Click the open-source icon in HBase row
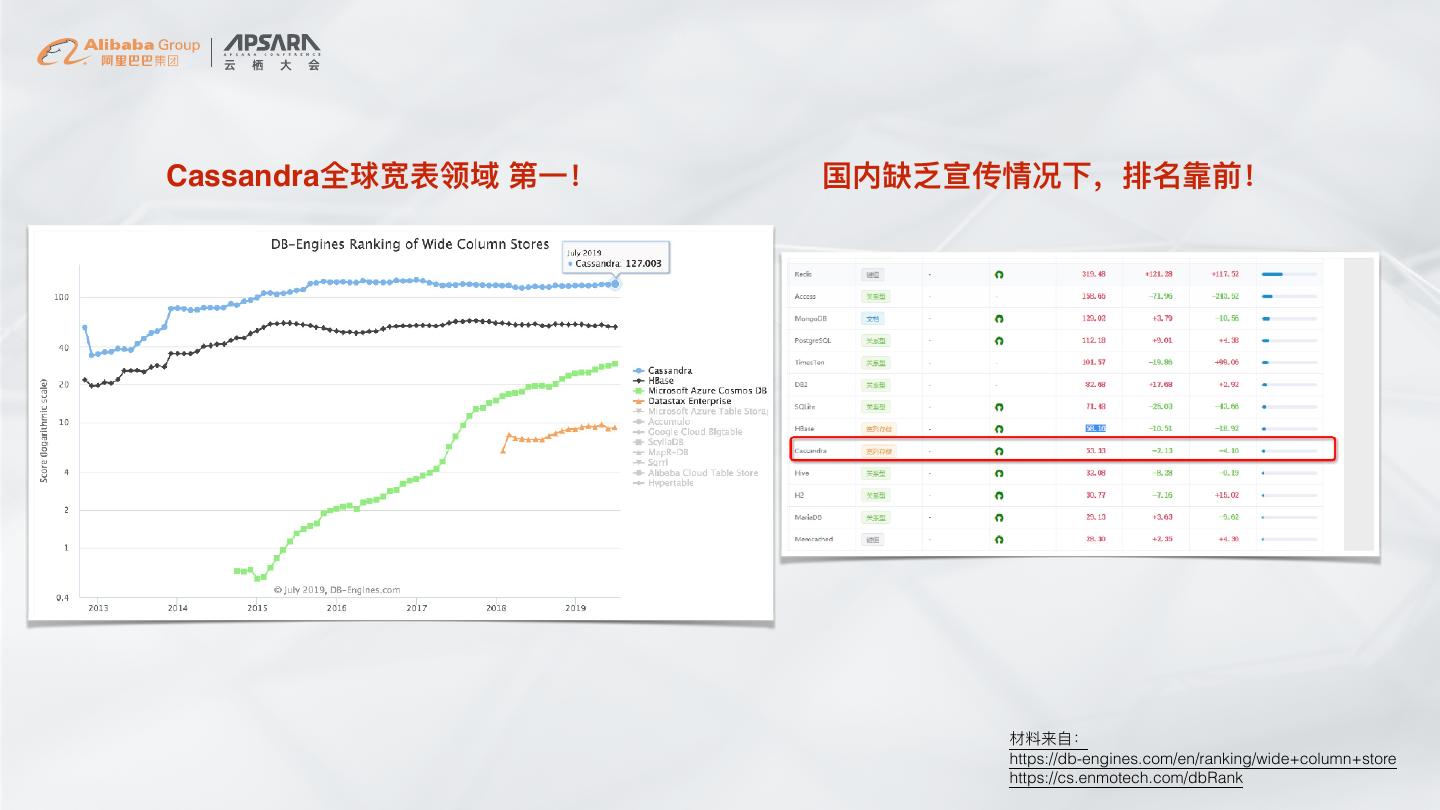 [999, 429]
